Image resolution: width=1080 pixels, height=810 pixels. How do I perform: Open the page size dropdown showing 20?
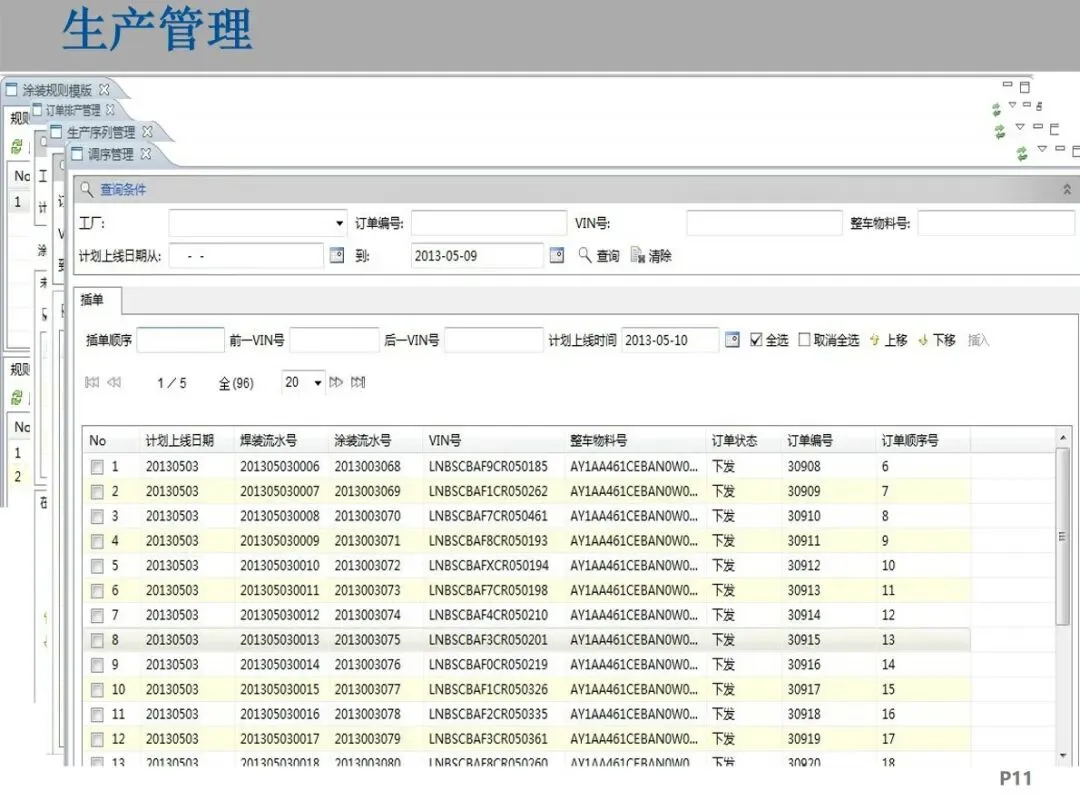(x=318, y=382)
